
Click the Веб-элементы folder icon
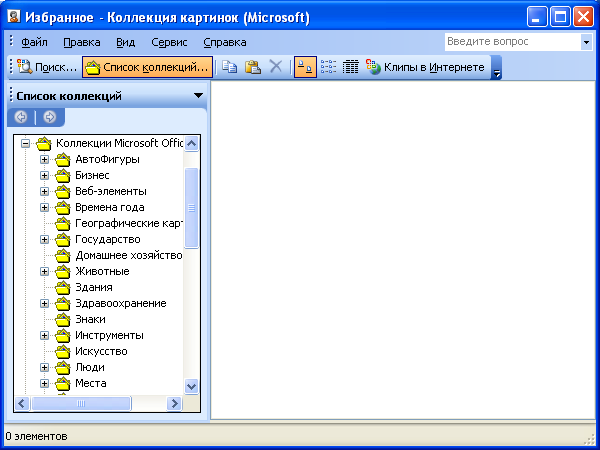63,192
